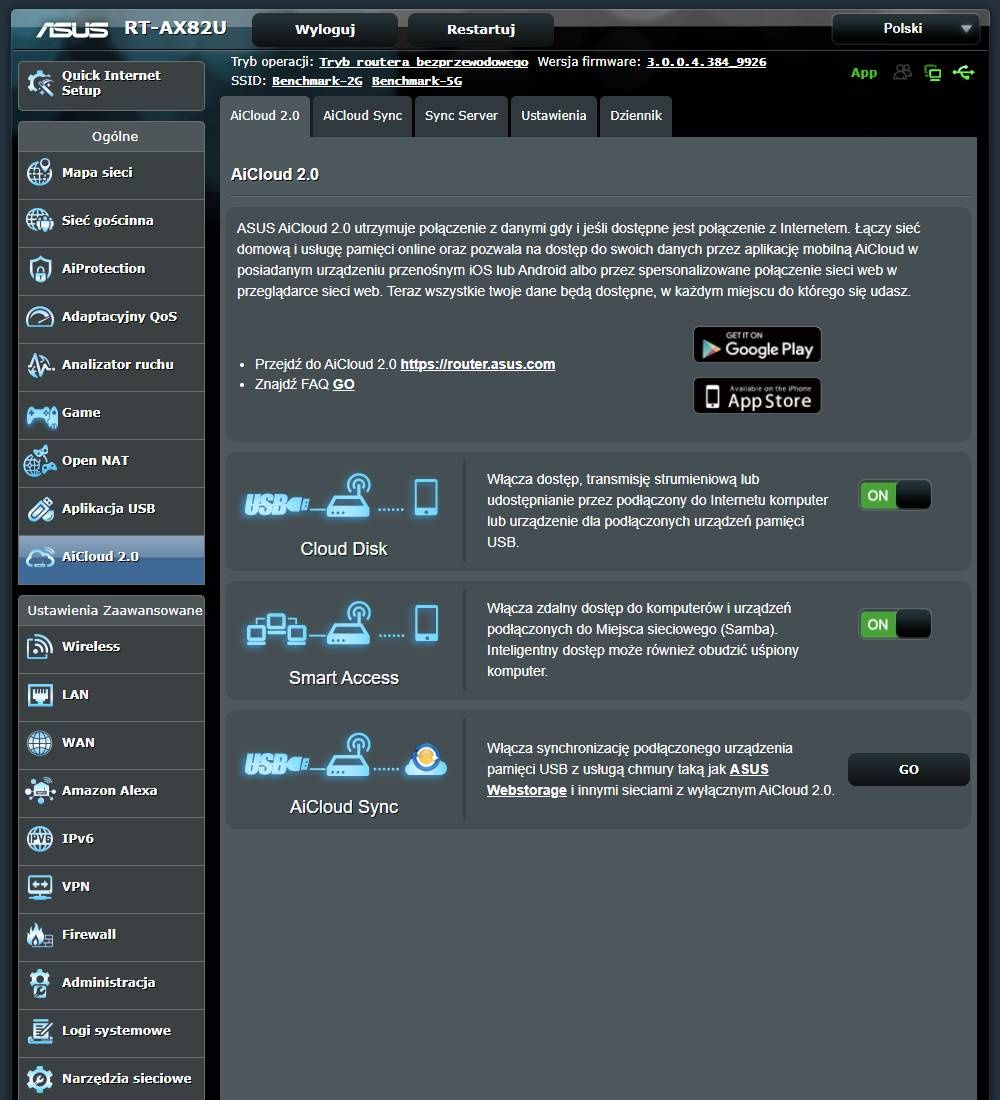Switch to the Ustawienia tab
The image size is (1000, 1100).
pyautogui.click(x=554, y=116)
